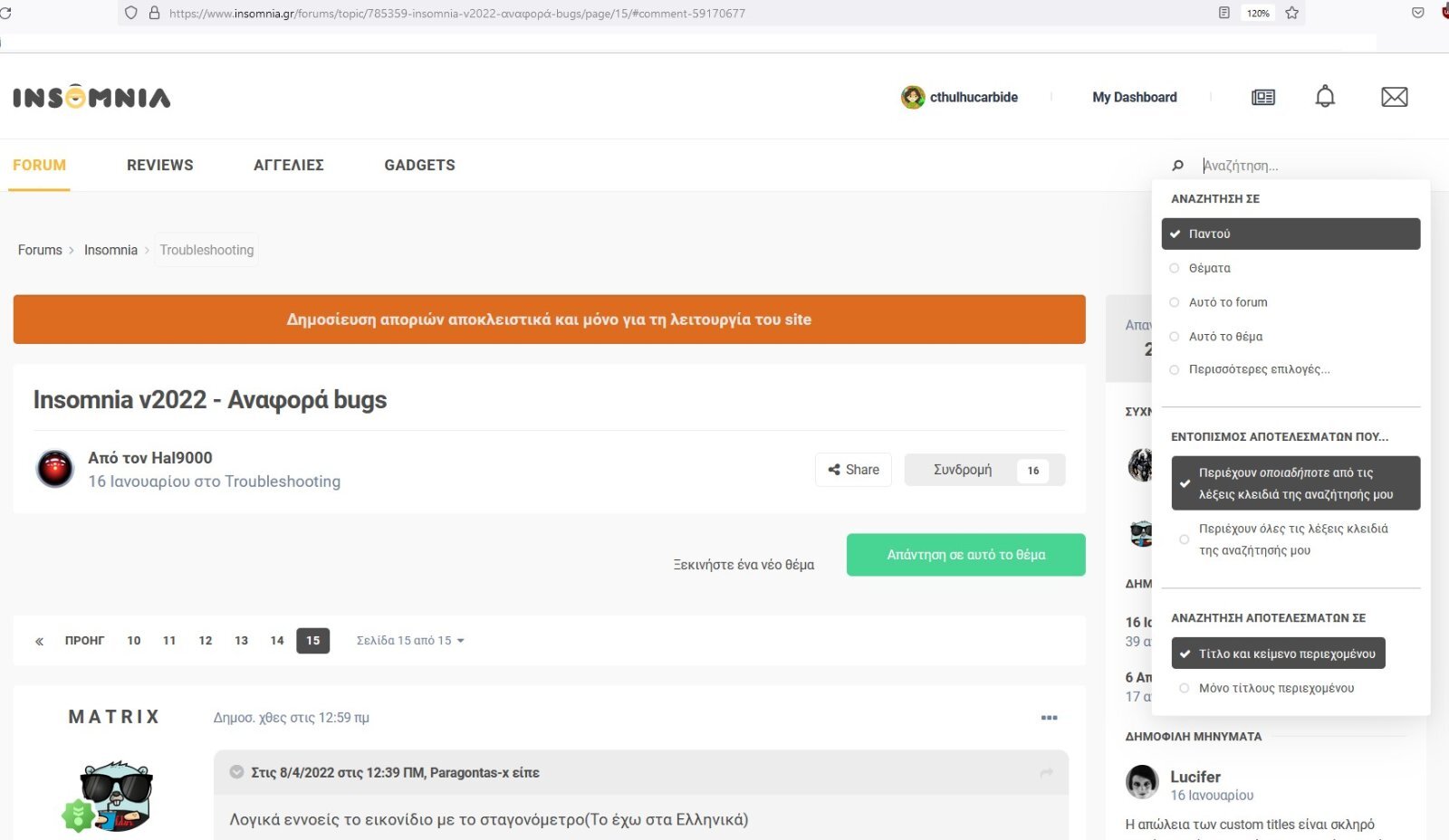Open the news feed icon in header

point(1263,97)
